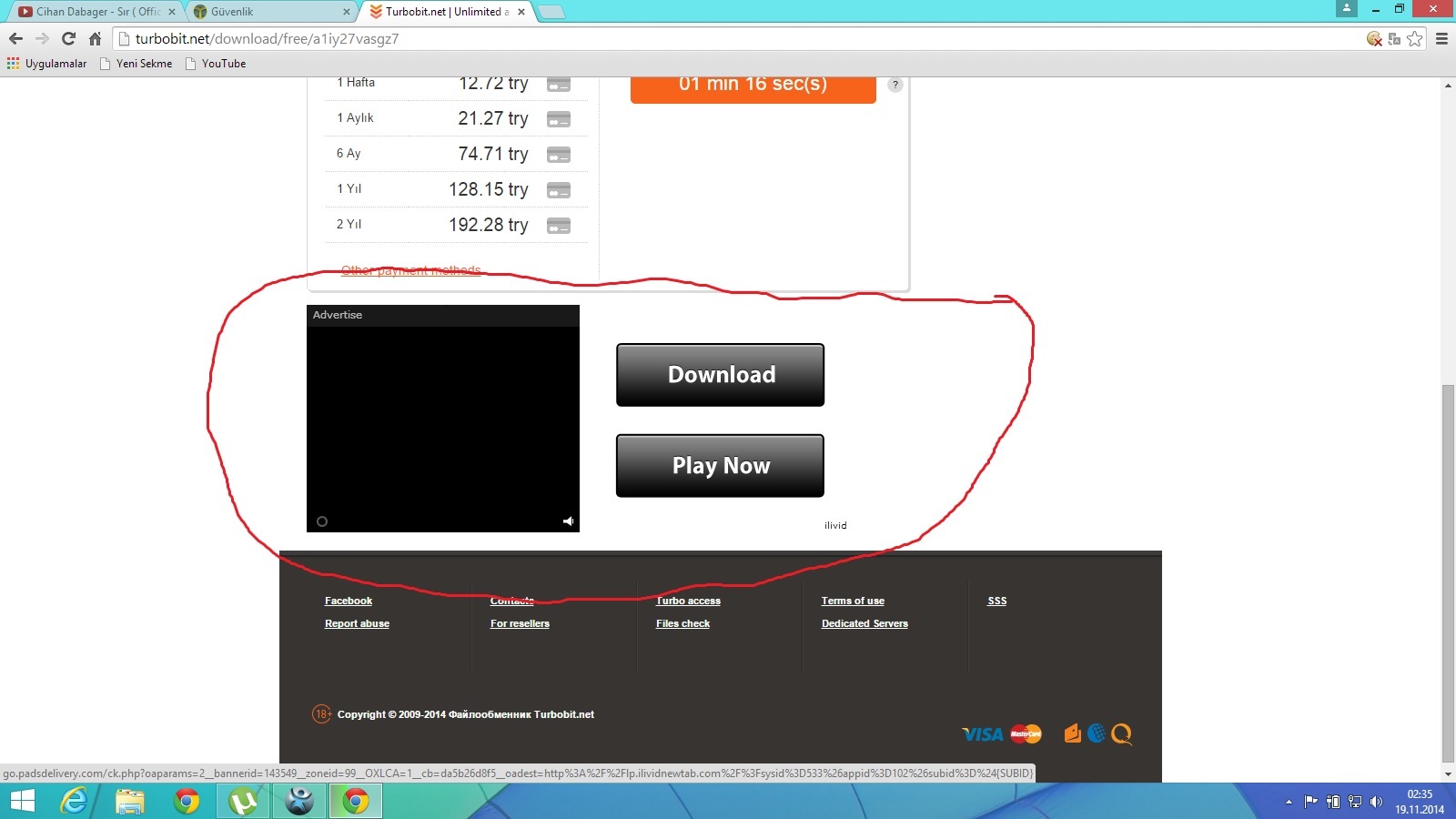The width and height of the screenshot is (1456, 819).
Task: Open the browser home page
Action: pyautogui.click(x=95, y=39)
